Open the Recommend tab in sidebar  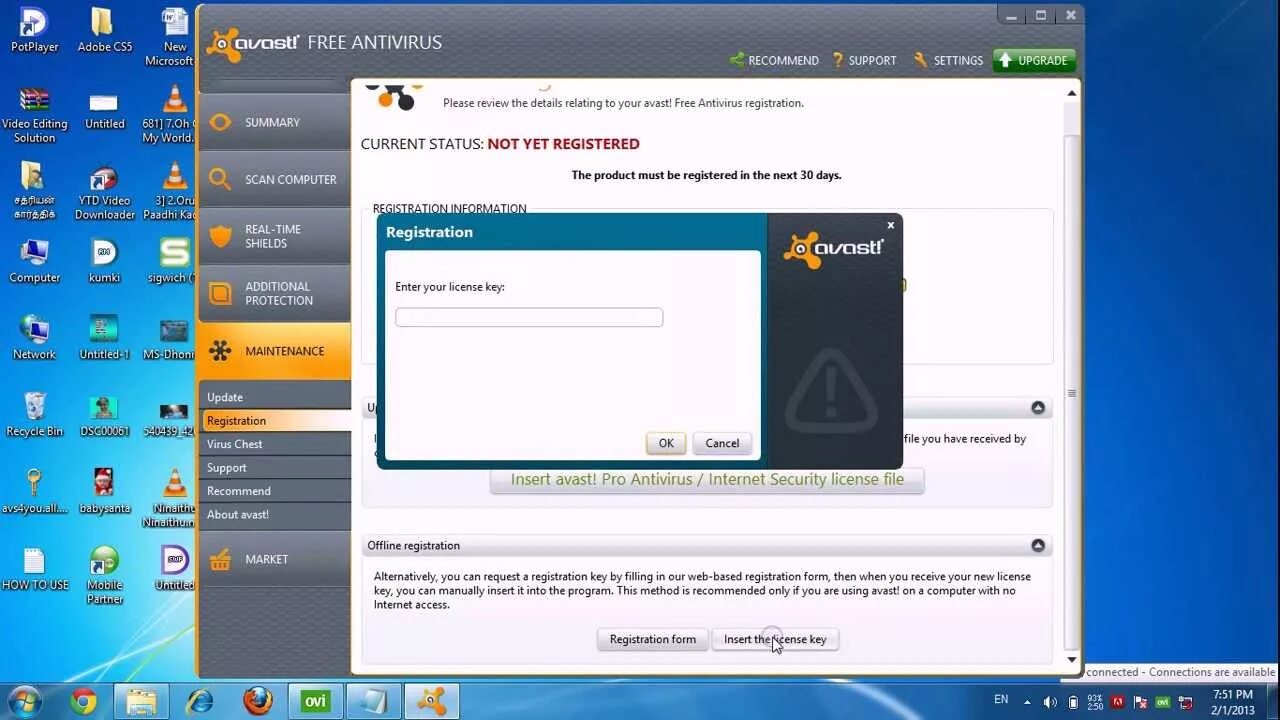tap(274, 491)
